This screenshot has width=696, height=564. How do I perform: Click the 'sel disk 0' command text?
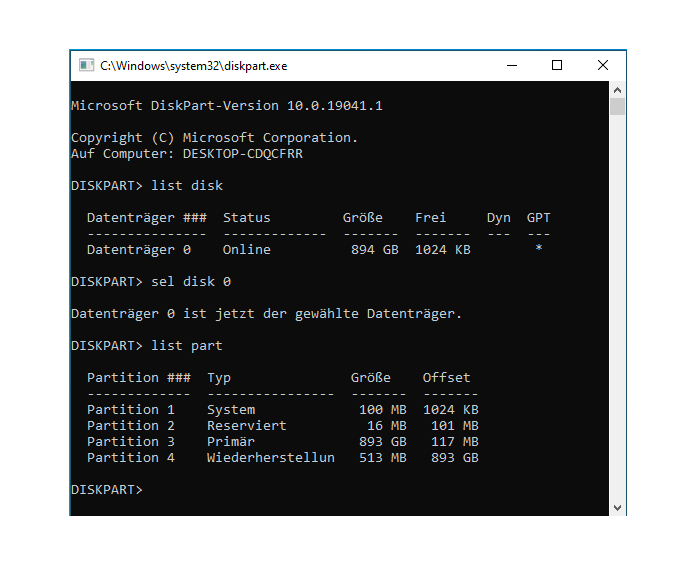click(x=191, y=282)
